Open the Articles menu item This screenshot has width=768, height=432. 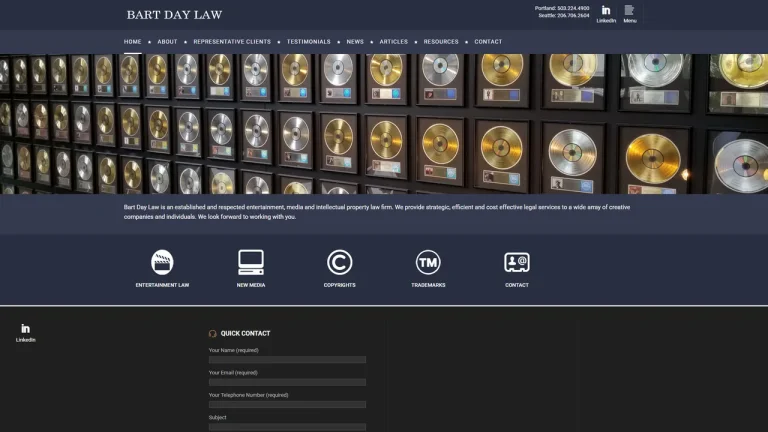pos(394,42)
